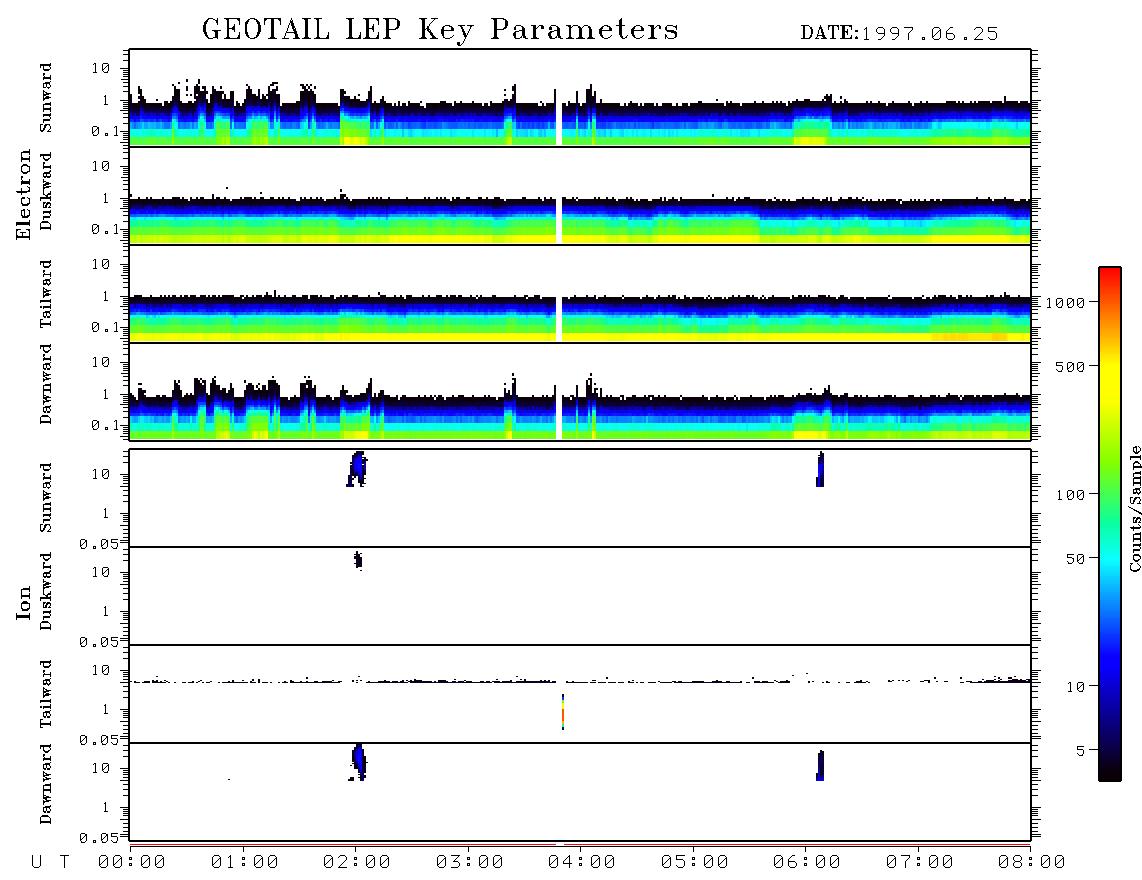Click the white data gap in Electron Duskward panel
Image resolution: width=1142 pixels, height=880 pixels.
point(559,220)
